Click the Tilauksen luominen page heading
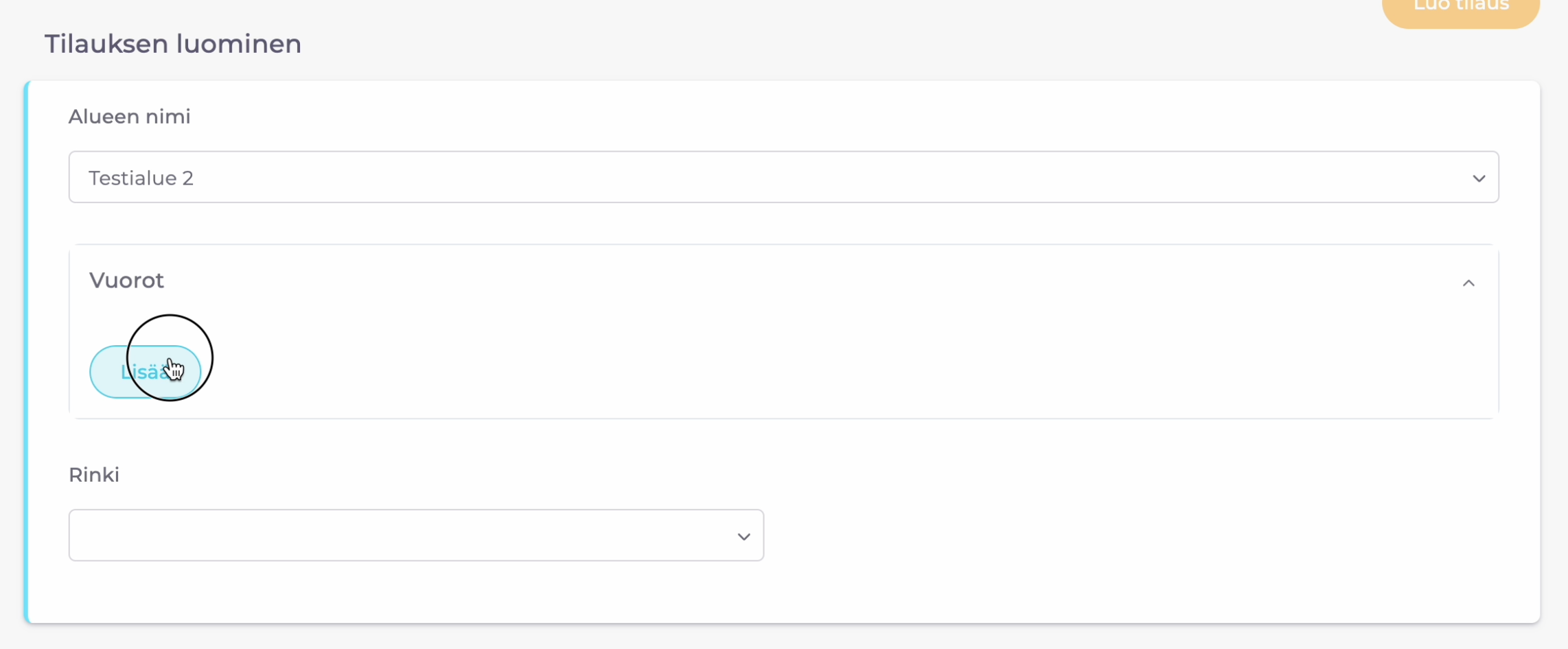The width and height of the screenshot is (1568, 649). pyautogui.click(x=173, y=44)
